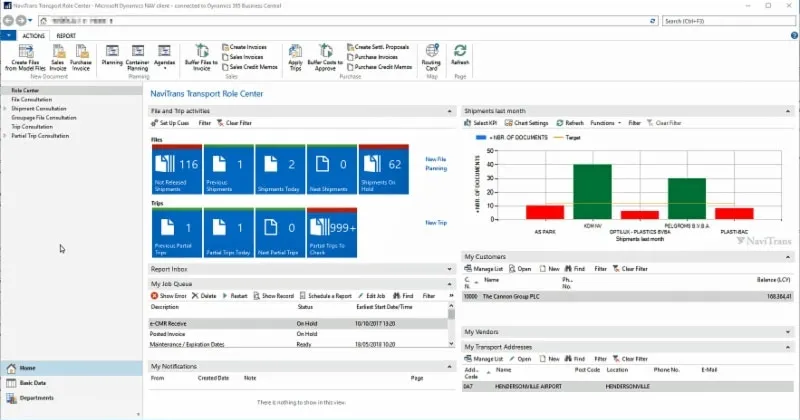The height and width of the screenshot is (420, 800).
Task: Click Buffer Files to Invoice
Action: pos(201,57)
